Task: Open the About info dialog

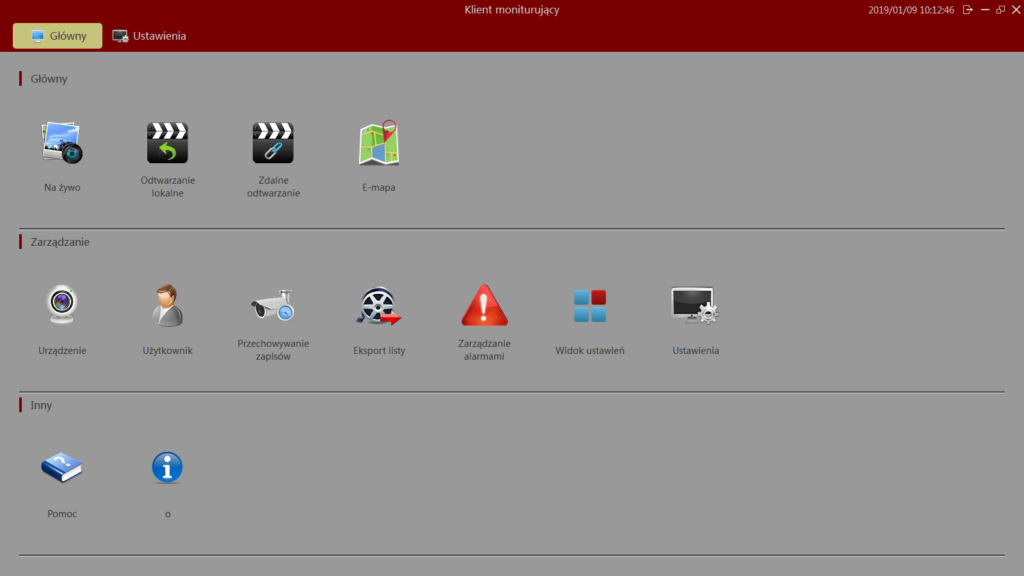Action: [x=167, y=467]
